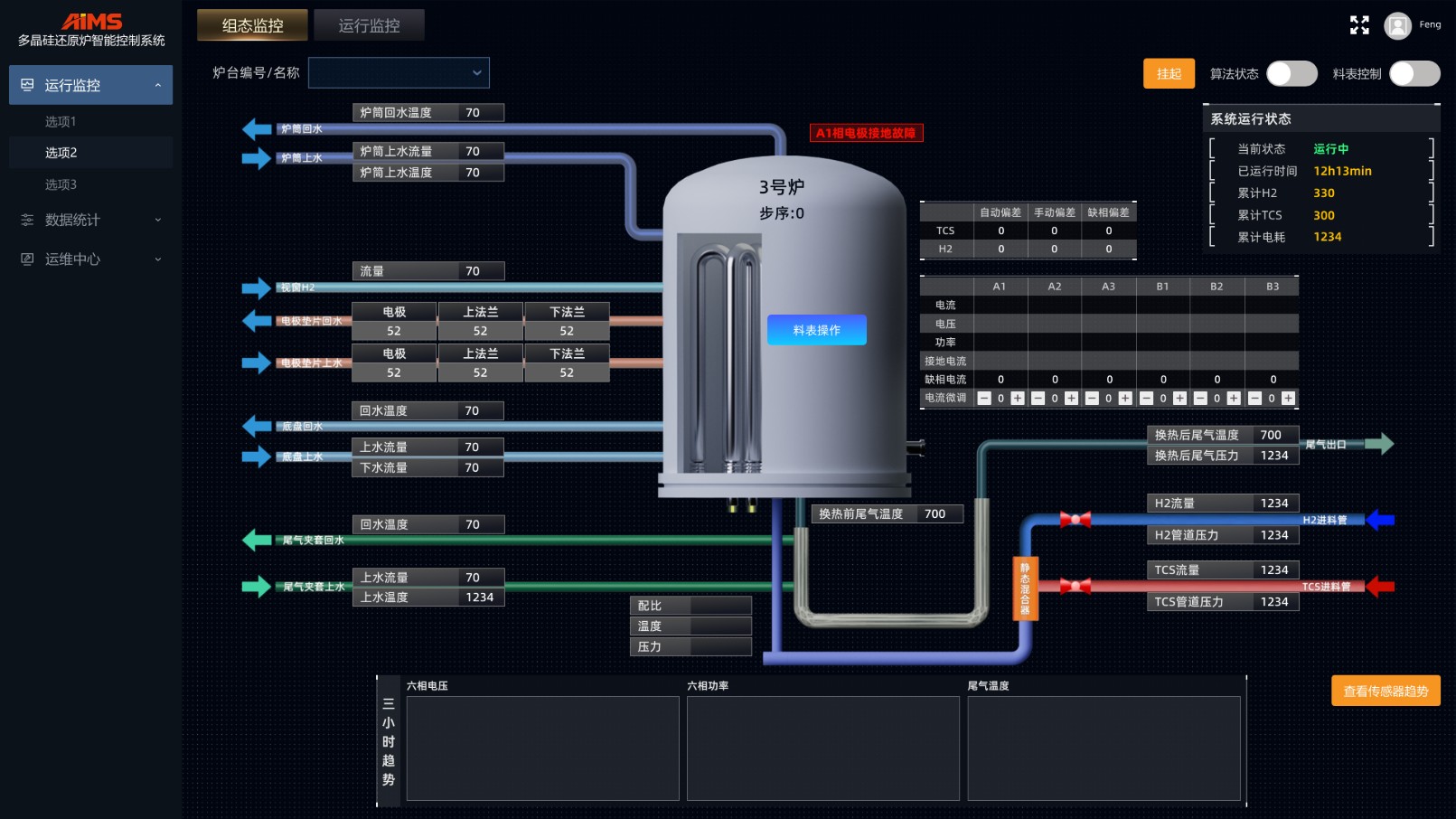Increase B2 电流微调 with plus button
Image resolution: width=1456 pixels, height=819 pixels.
pos(1234,398)
